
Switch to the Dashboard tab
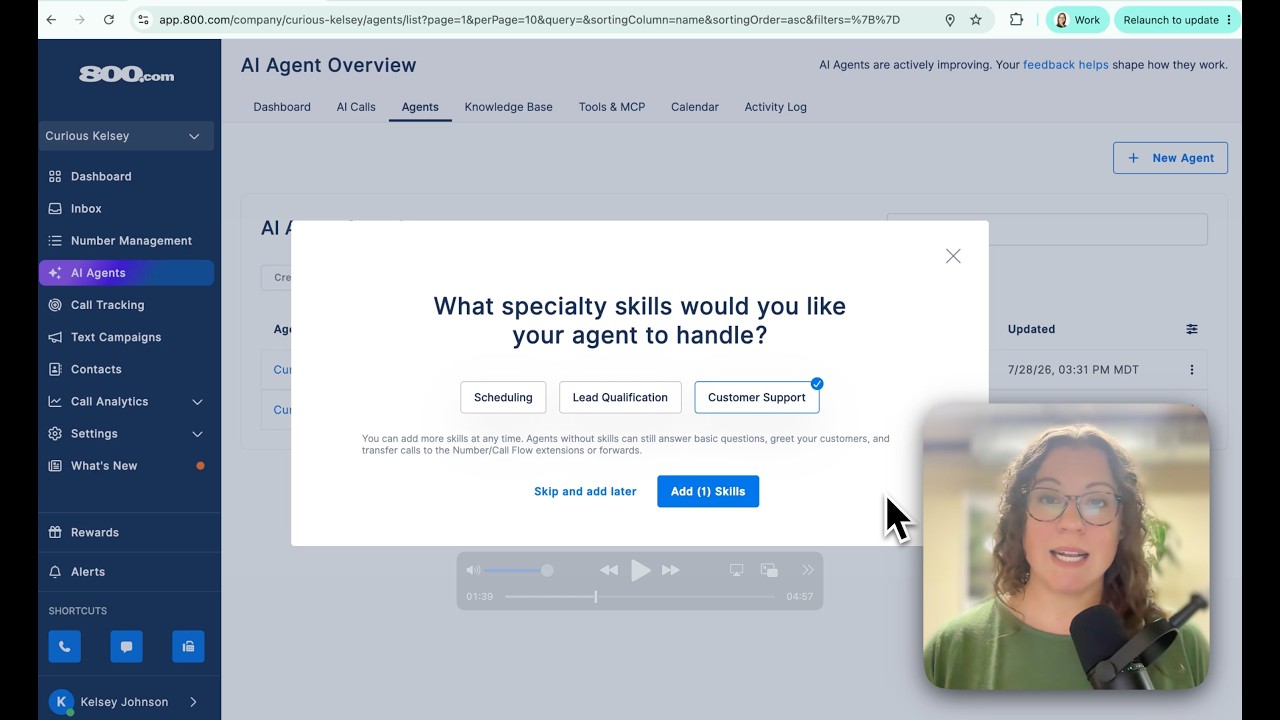(x=282, y=107)
